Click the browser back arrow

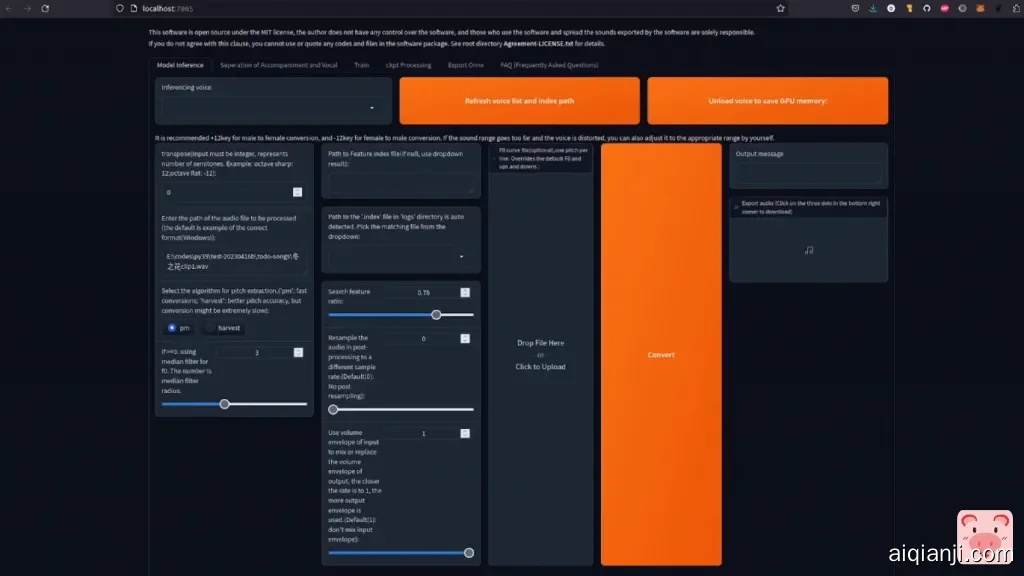[9, 8]
